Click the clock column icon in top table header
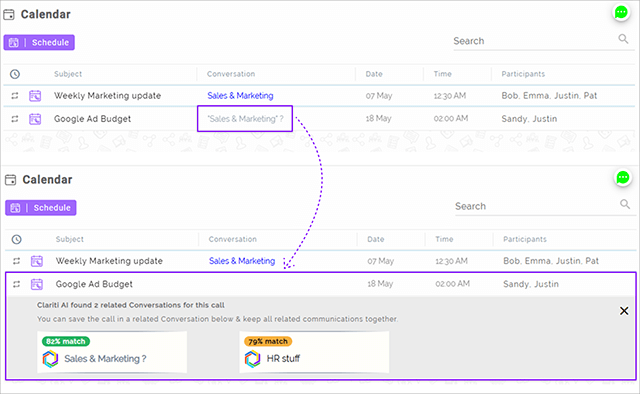Screen dimensions: 640x394 tap(15, 74)
